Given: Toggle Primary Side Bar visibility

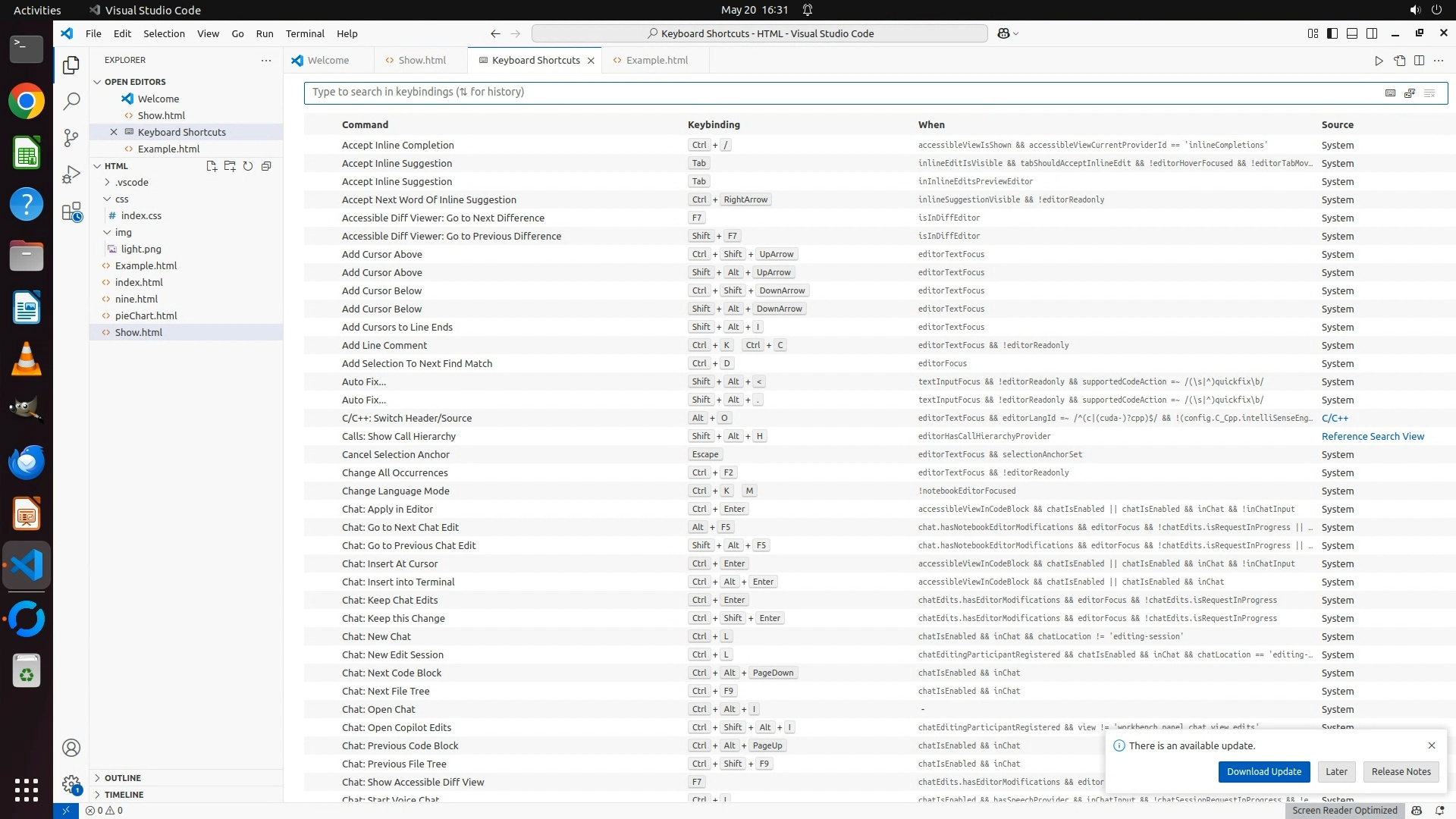Looking at the screenshot, I should click(1332, 33).
